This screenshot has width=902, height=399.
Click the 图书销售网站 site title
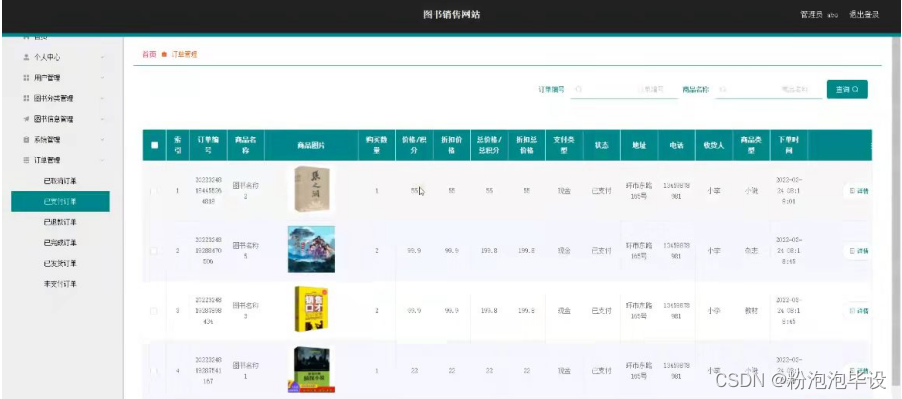point(452,15)
